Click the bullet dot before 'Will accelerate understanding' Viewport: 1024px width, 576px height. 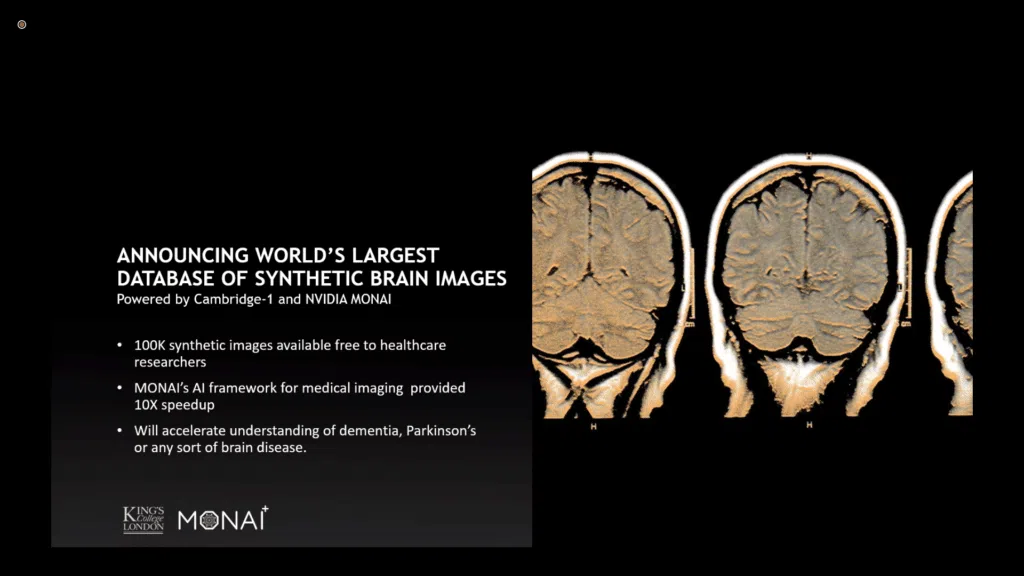(120, 430)
